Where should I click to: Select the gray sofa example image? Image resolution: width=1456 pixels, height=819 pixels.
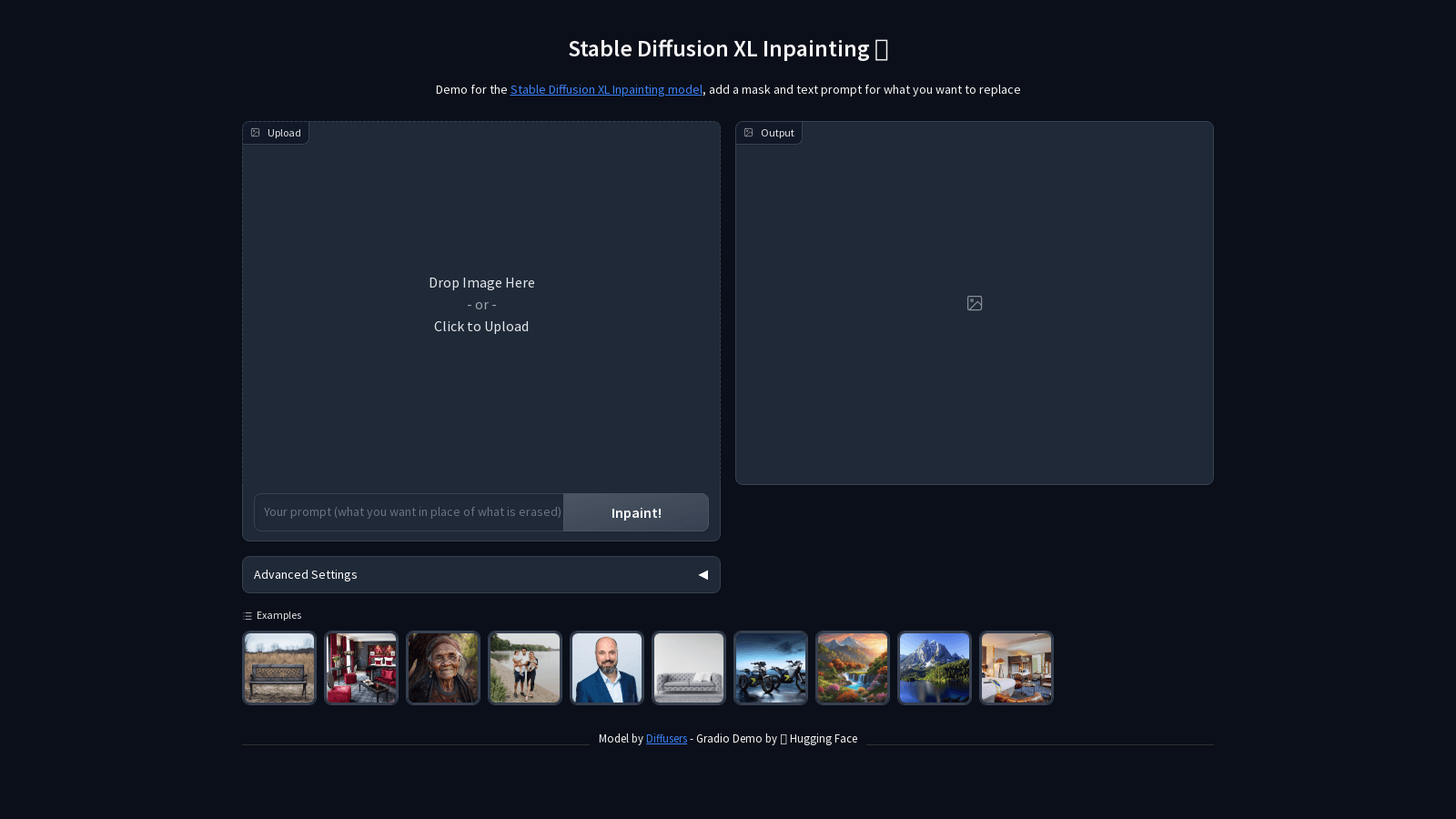pos(689,668)
